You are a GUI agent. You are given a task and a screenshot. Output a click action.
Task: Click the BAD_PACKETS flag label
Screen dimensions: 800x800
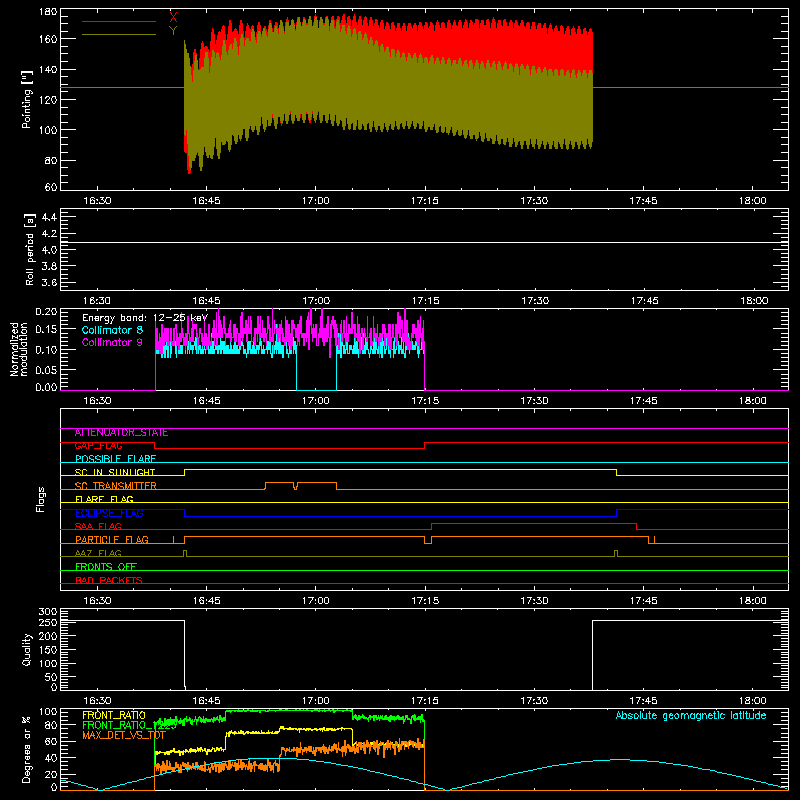[109, 580]
